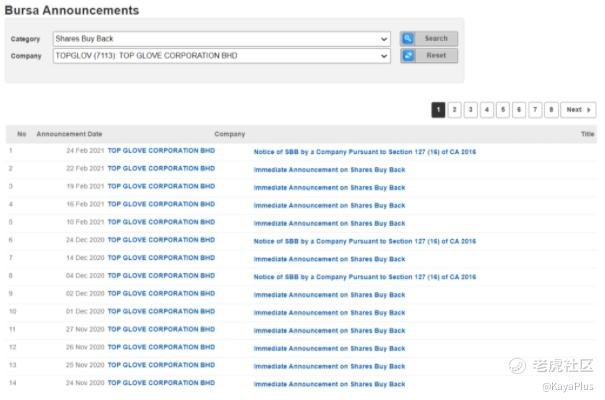Click TOP GLOVE CORPORATION BHD in row 11

[161, 329]
